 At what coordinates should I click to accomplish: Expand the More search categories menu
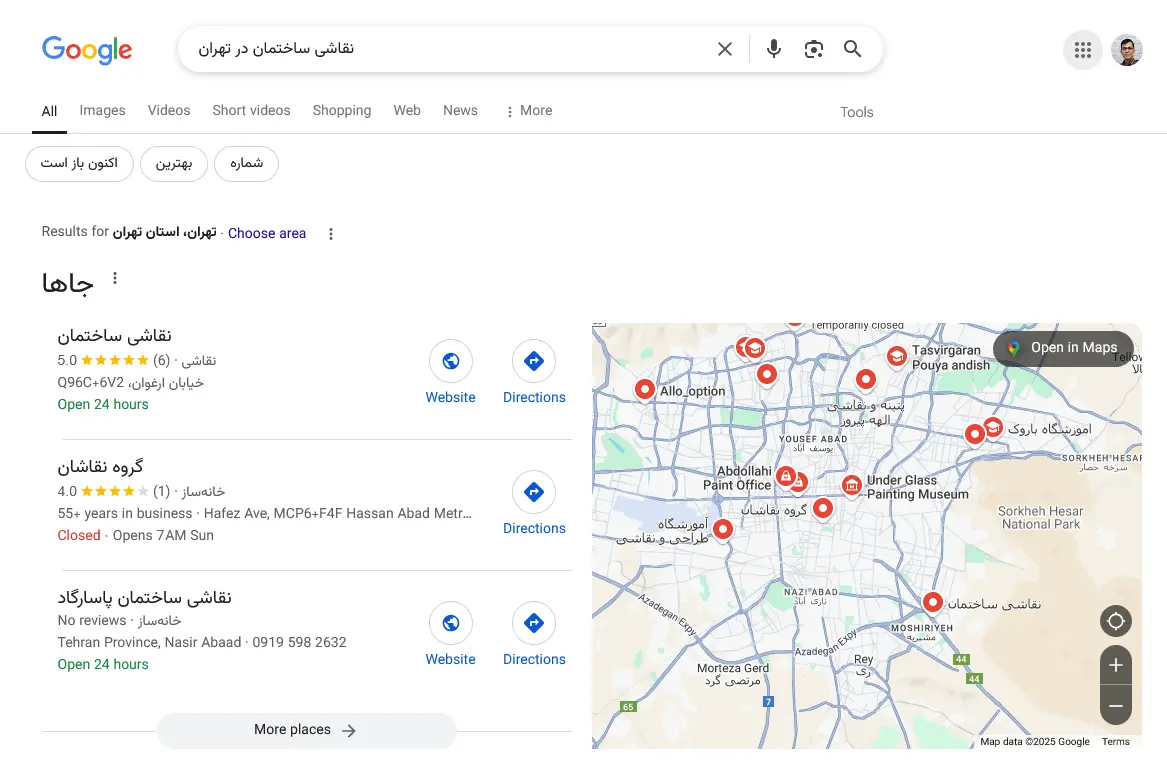coord(528,111)
